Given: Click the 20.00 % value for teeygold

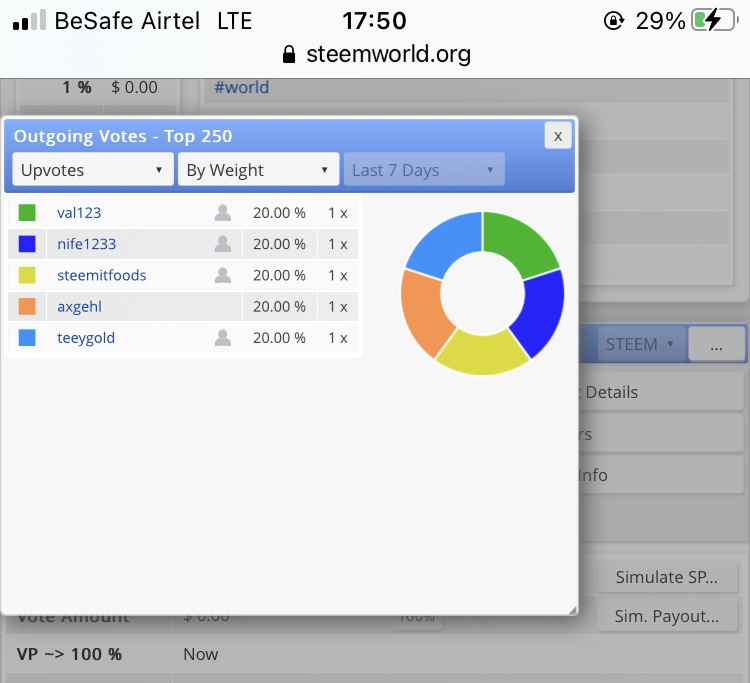Looking at the screenshot, I should [x=279, y=338].
